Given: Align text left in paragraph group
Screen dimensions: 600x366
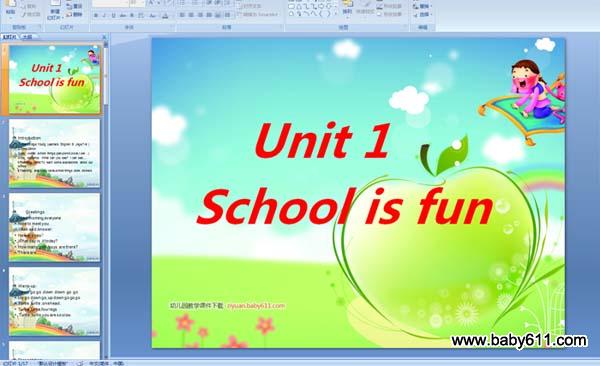Looking at the screenshot, I should click(182, 15).
